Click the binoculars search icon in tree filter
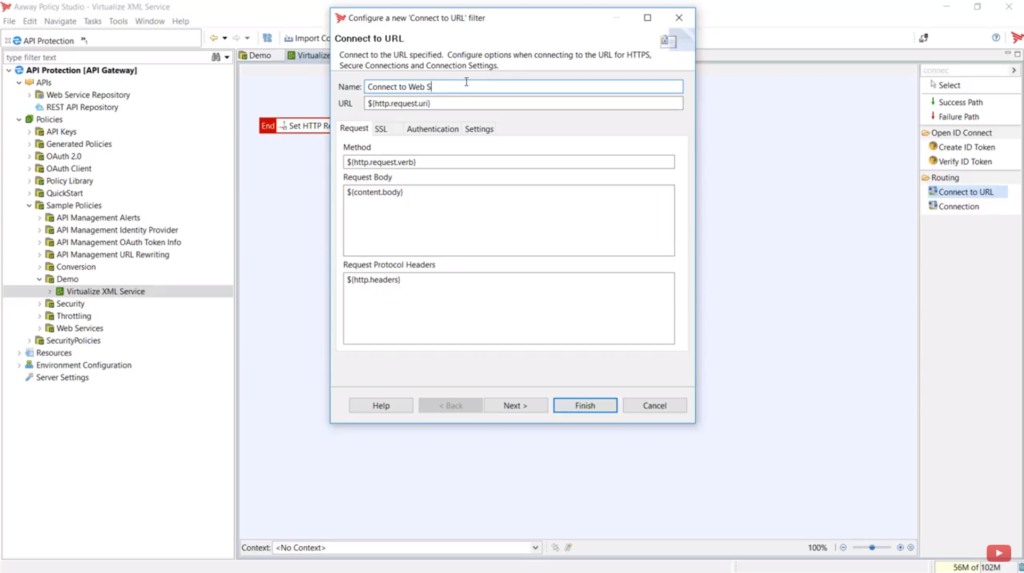The width and height of the screenshot is (1024, 573). [216, 58]
